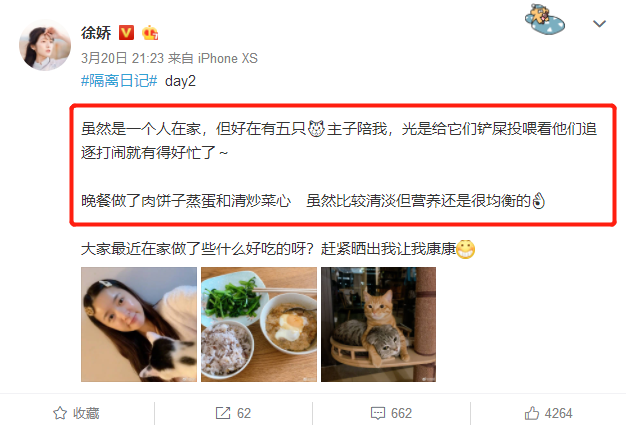Viewport: 626px width, 433px height.
Task: Open the #隔离日记# hashtag topic
Action: (119, 81)
